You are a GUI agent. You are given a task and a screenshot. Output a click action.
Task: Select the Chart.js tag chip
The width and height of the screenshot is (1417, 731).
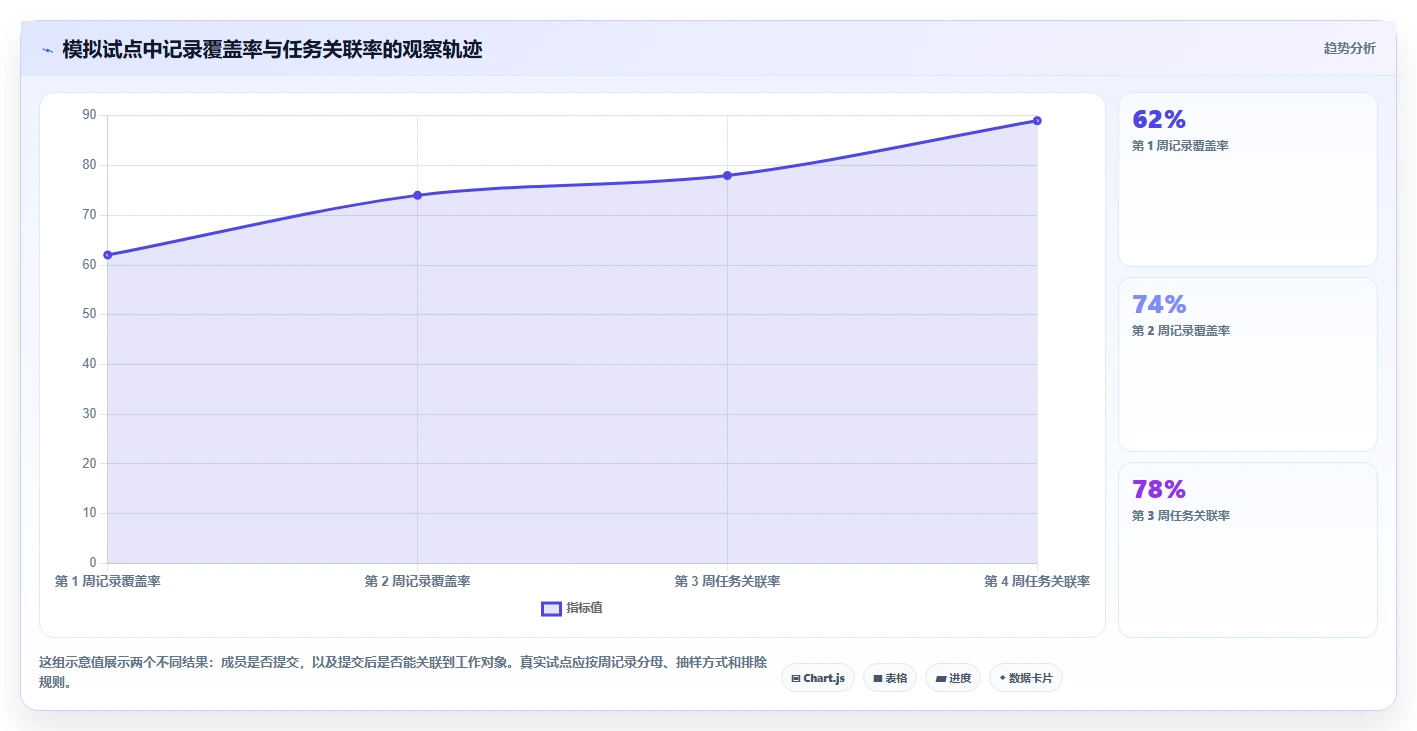click(x=817, y=678)
